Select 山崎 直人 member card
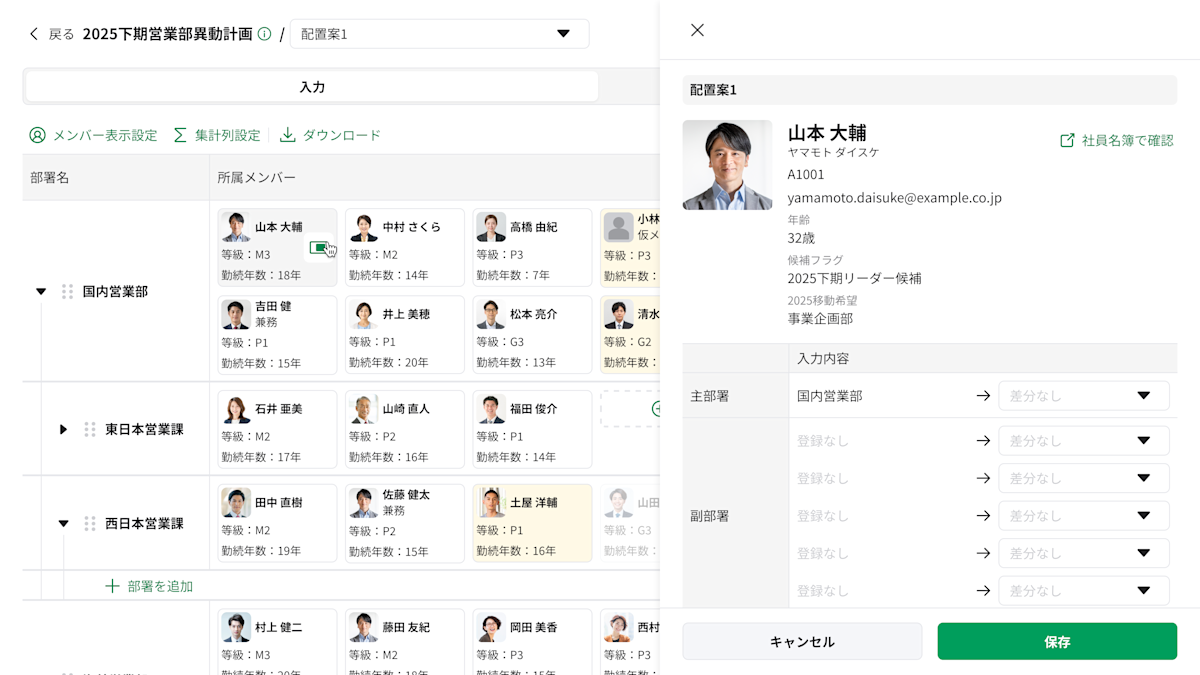The width and height of the screenshot is (1200, 675). [x=405, y=429]
